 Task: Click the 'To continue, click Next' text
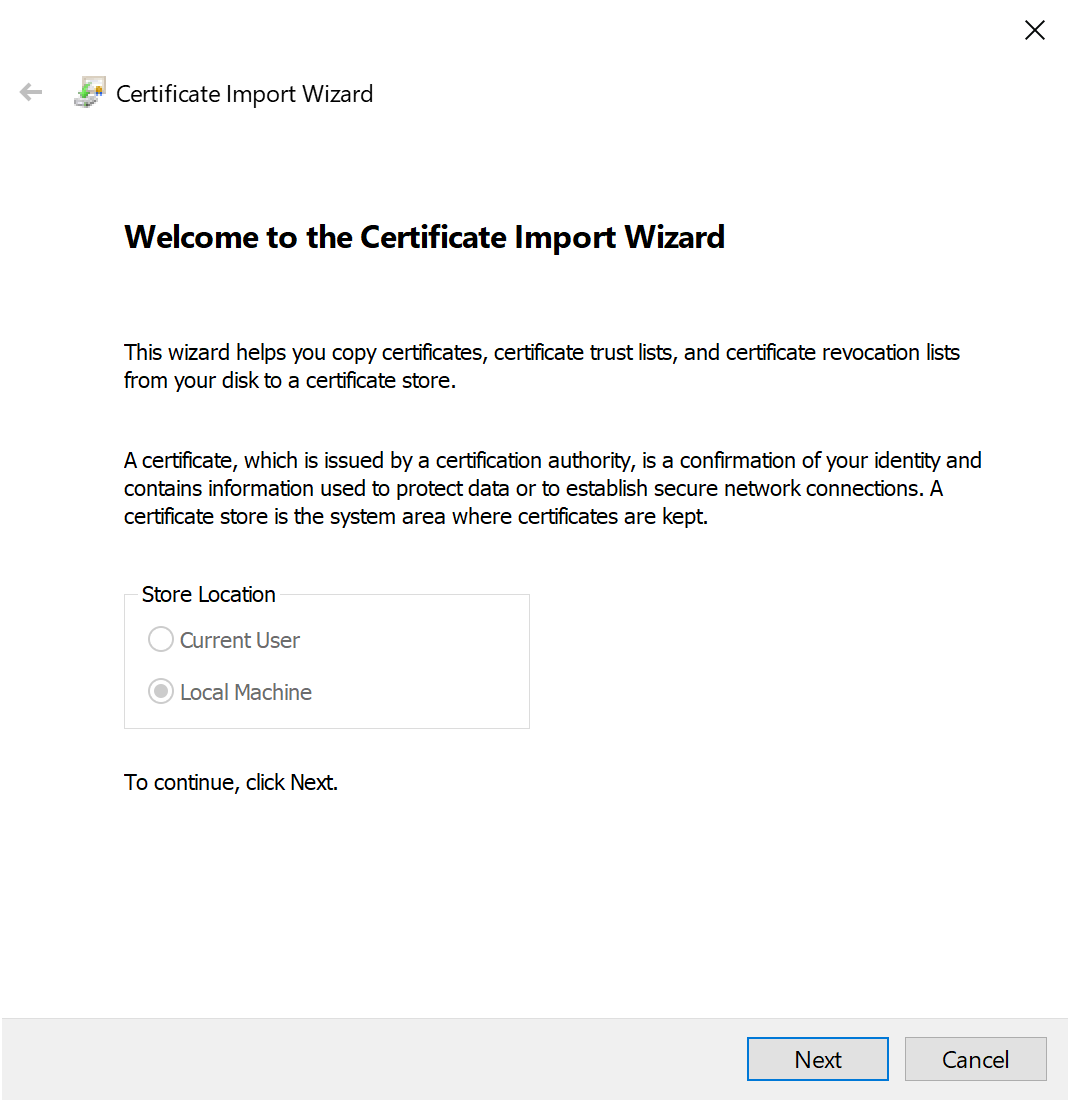tap(231, 782)
